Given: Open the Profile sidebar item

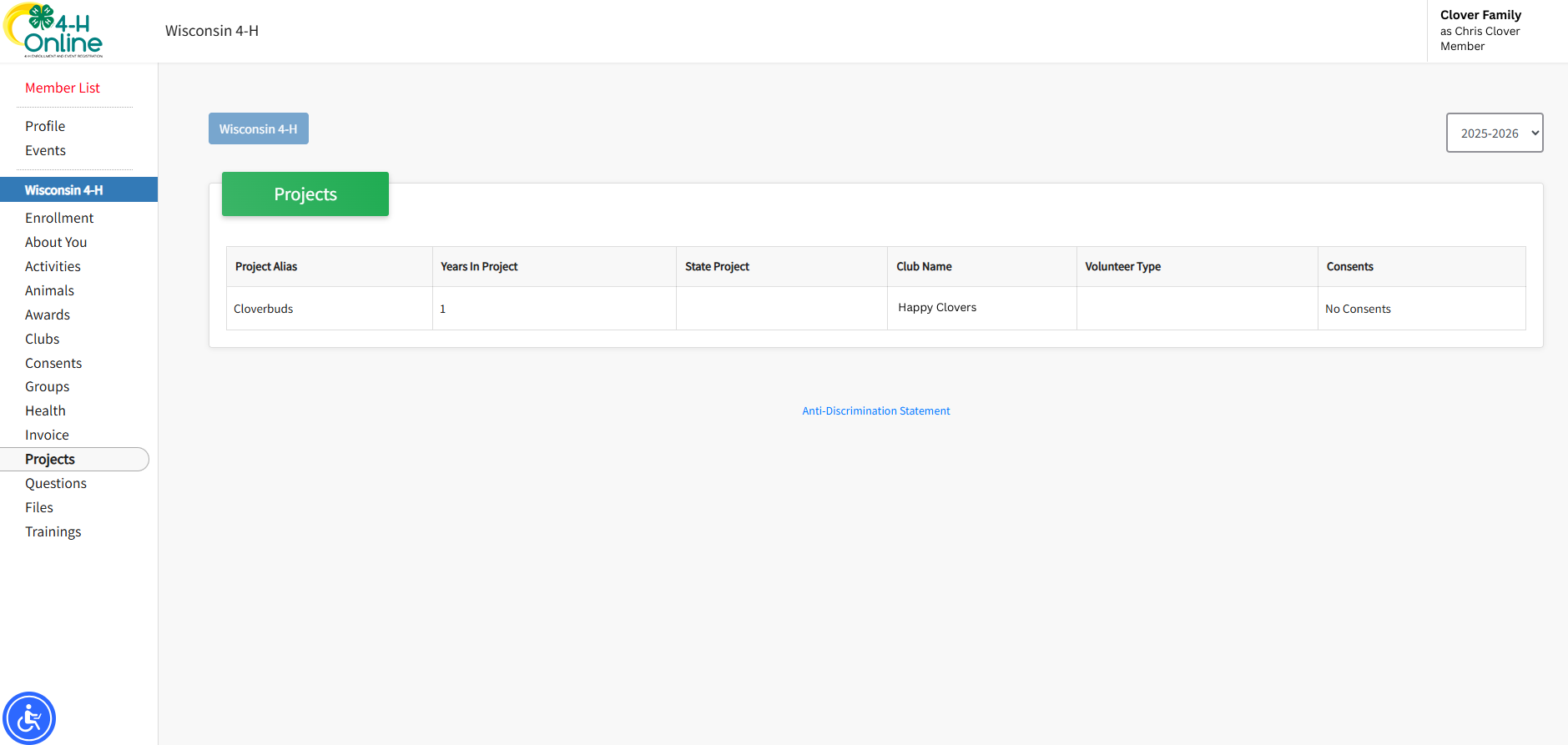Looking at the screenshot, I should click(x=45, y=126).
